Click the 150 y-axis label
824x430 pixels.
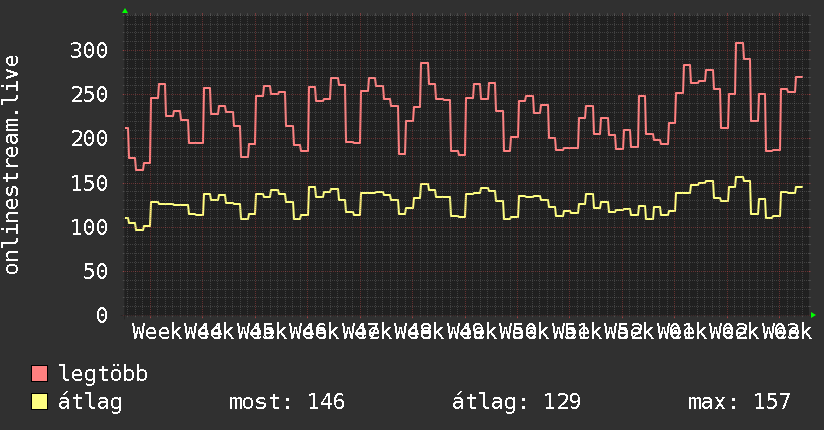pos(89,183)
